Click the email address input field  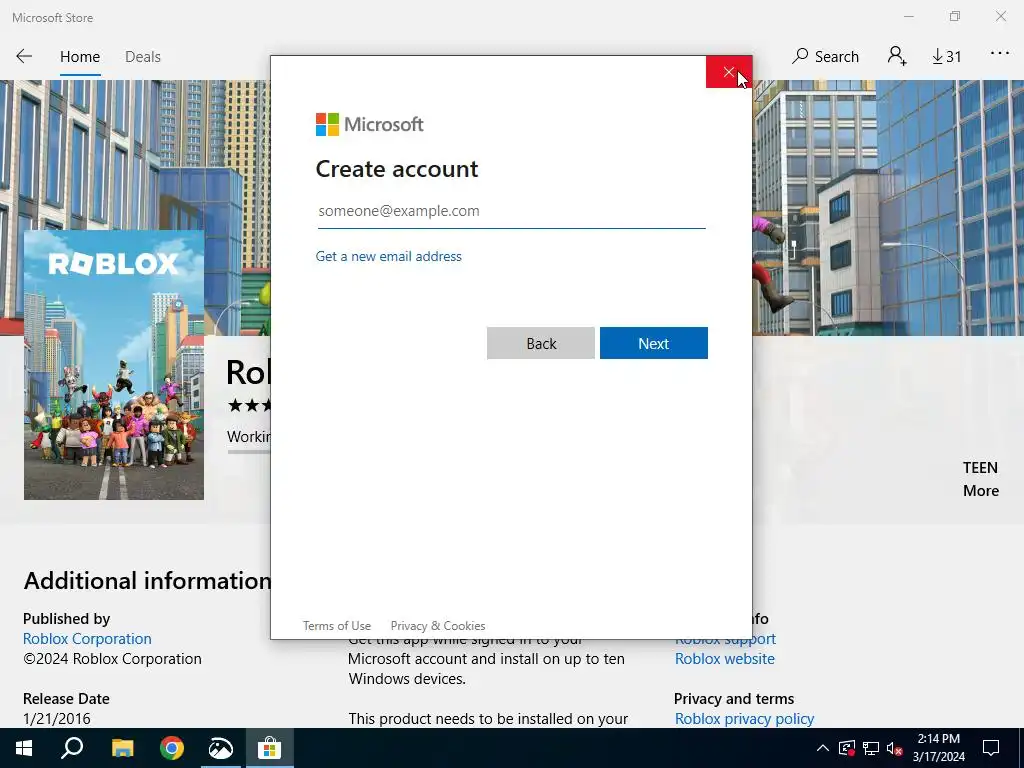click(511, 211)
